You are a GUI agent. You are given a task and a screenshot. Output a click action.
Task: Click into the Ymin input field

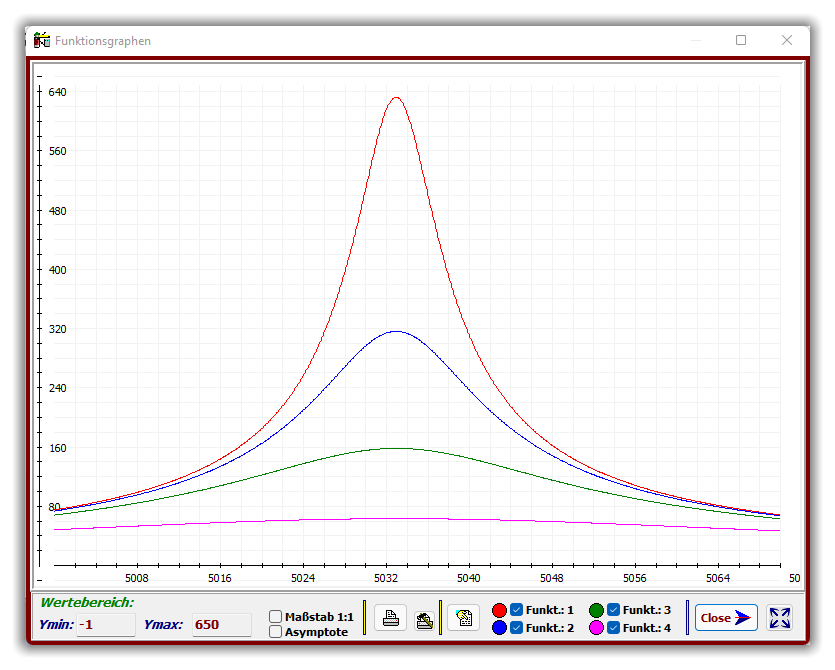105,625
